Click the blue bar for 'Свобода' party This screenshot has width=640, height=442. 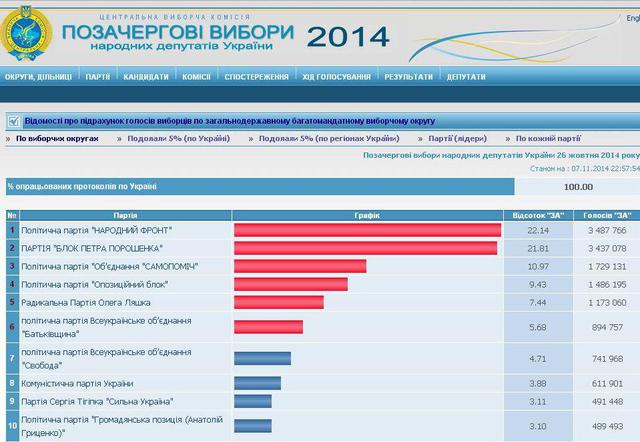[262, 358]
